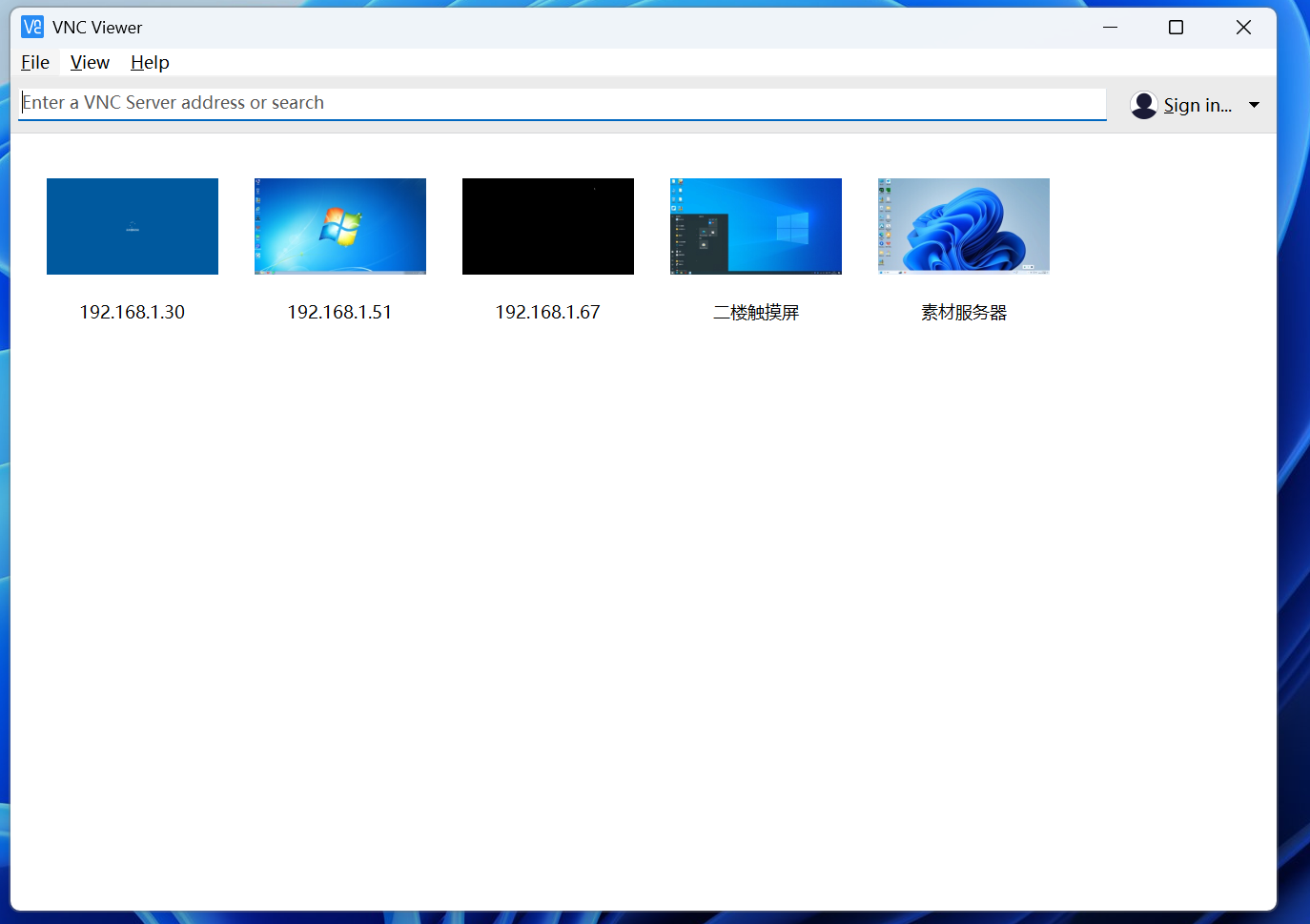Screen dimensions: 1310x924
Task: Select the 素材服务器 connection thumbnail
Action: (964, 226)
